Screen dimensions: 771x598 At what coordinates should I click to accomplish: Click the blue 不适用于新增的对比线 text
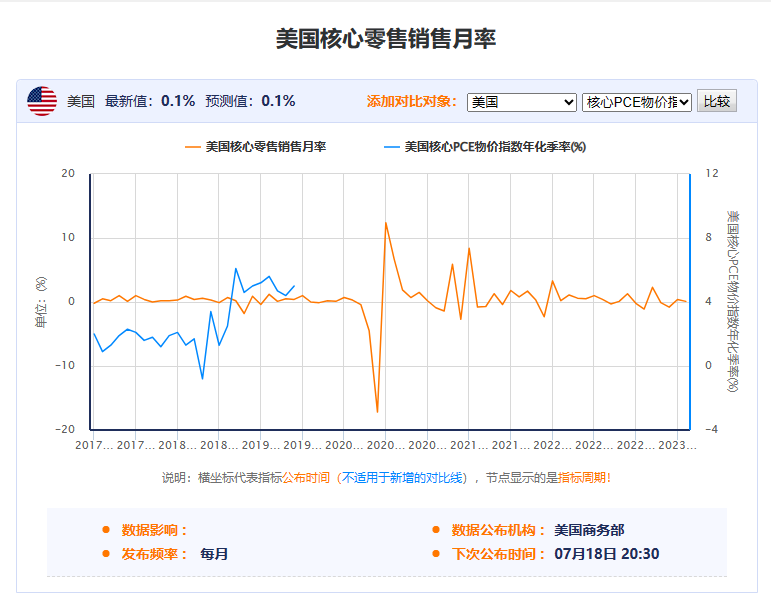click(402, 478)
